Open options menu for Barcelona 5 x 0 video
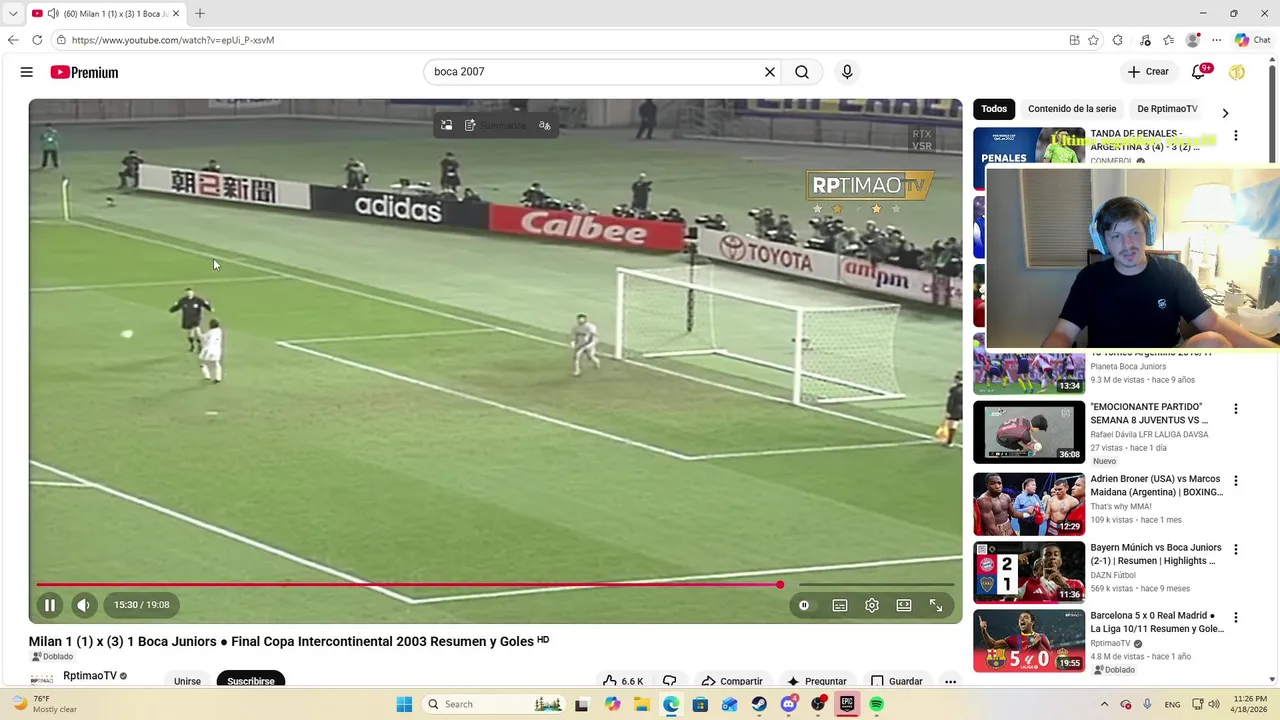1280x720 pixels. coord(1236,618)
